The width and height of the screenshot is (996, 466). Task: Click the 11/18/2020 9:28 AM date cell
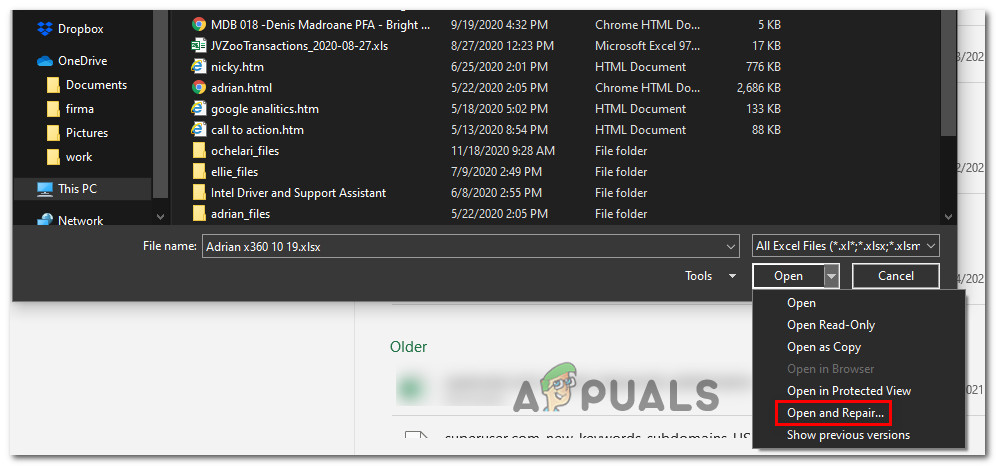tap(503, 150)
